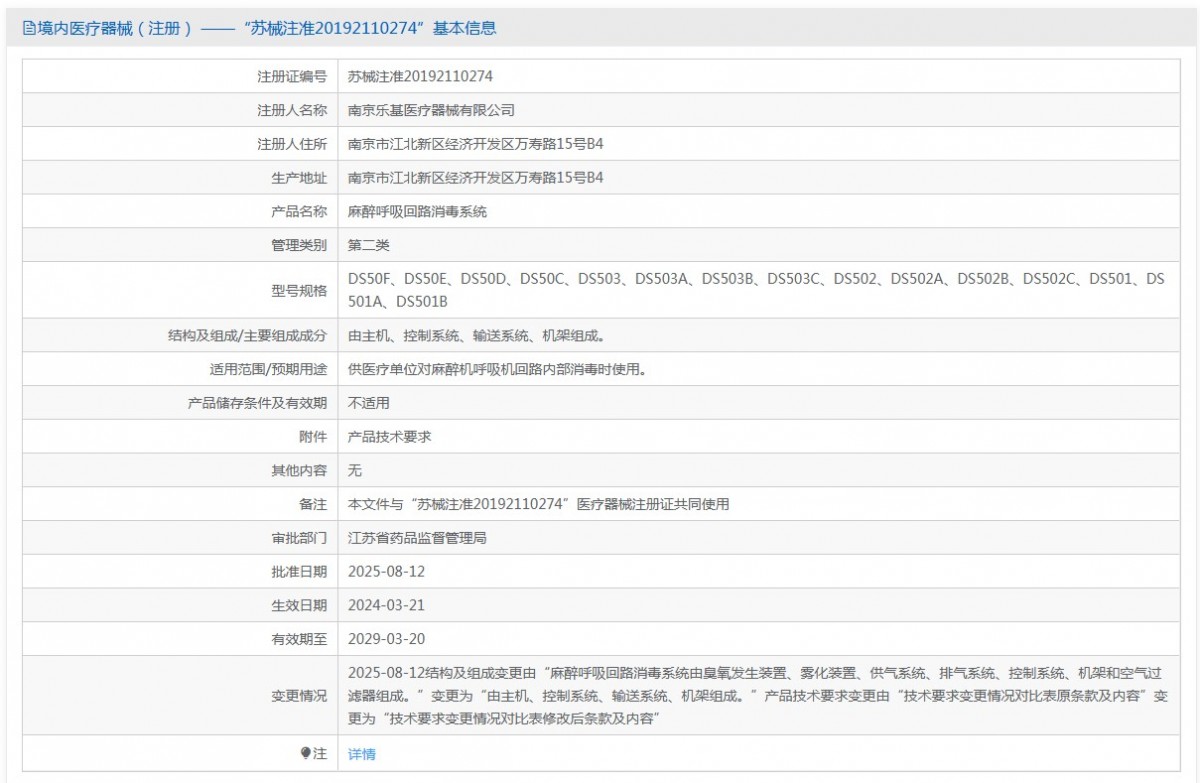Click the document icon before the page title
The height and width of the screenshot is (783, 1200).
[29, 29]
